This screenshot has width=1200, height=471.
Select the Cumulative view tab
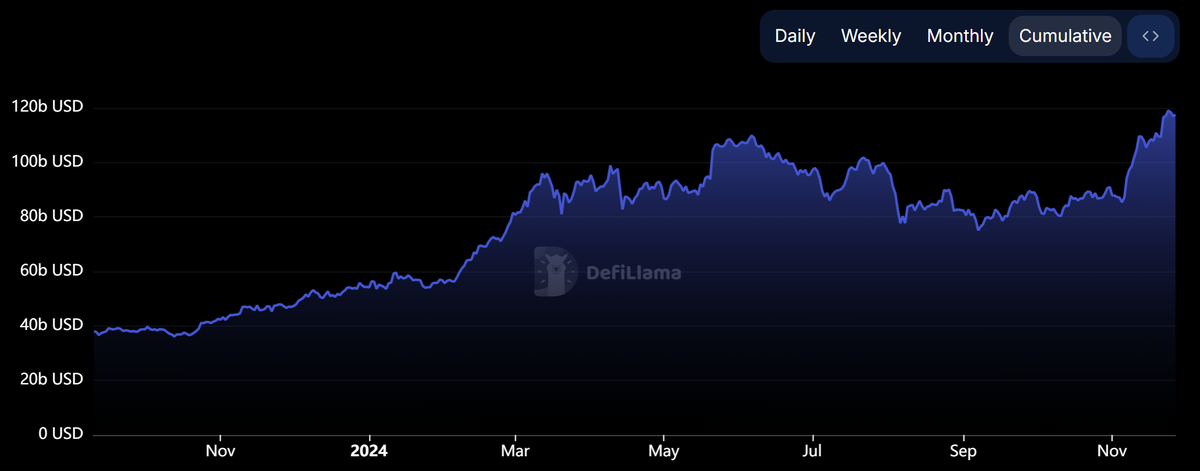pos(1065,36)
